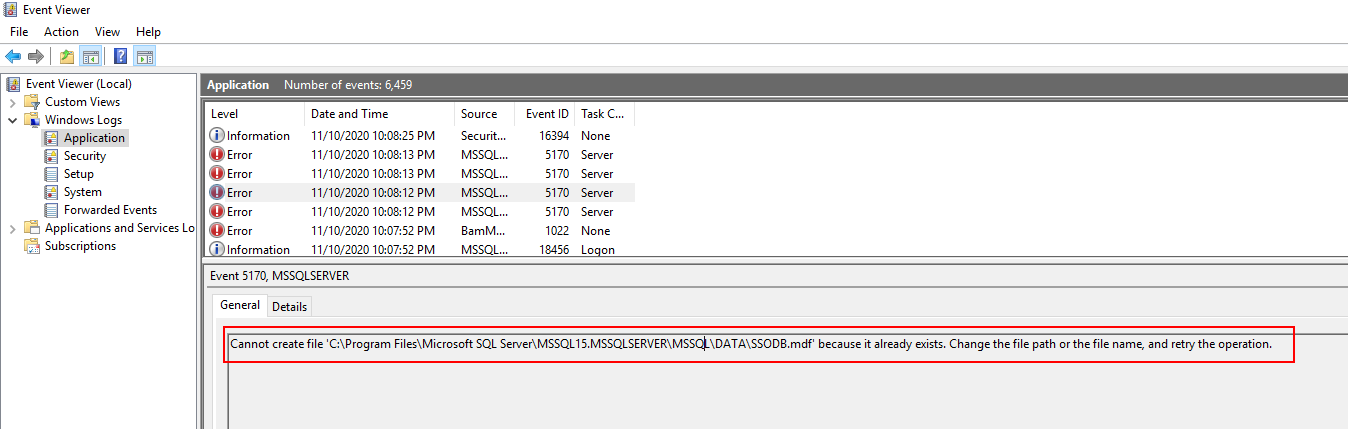Select the BamM error event 1022 row
The height and width of the screenshot is (429, 1348).
click(x=420, y=231)
